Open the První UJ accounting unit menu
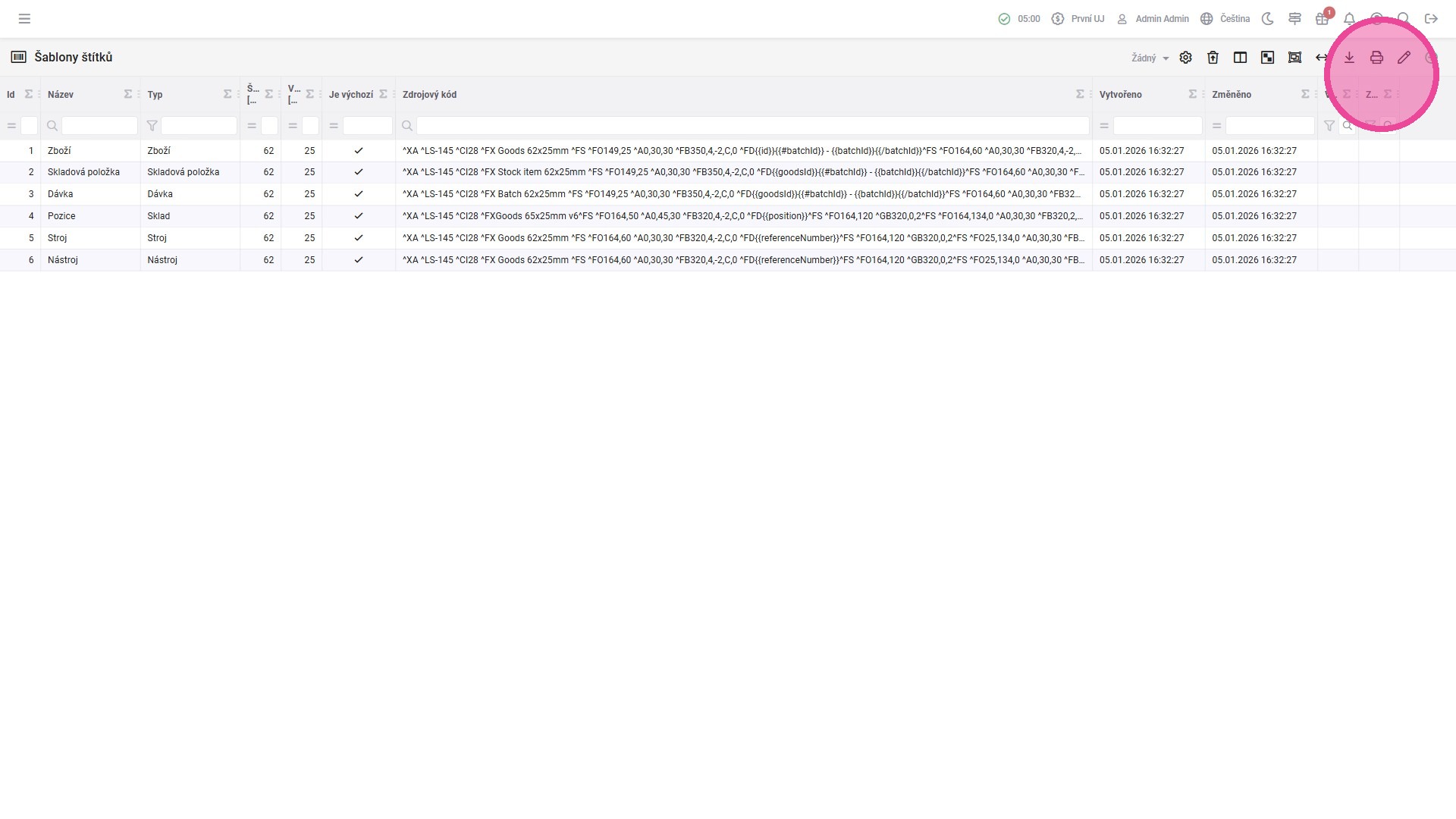This screenshot has height=819, width=1456. pos(1078,19)
